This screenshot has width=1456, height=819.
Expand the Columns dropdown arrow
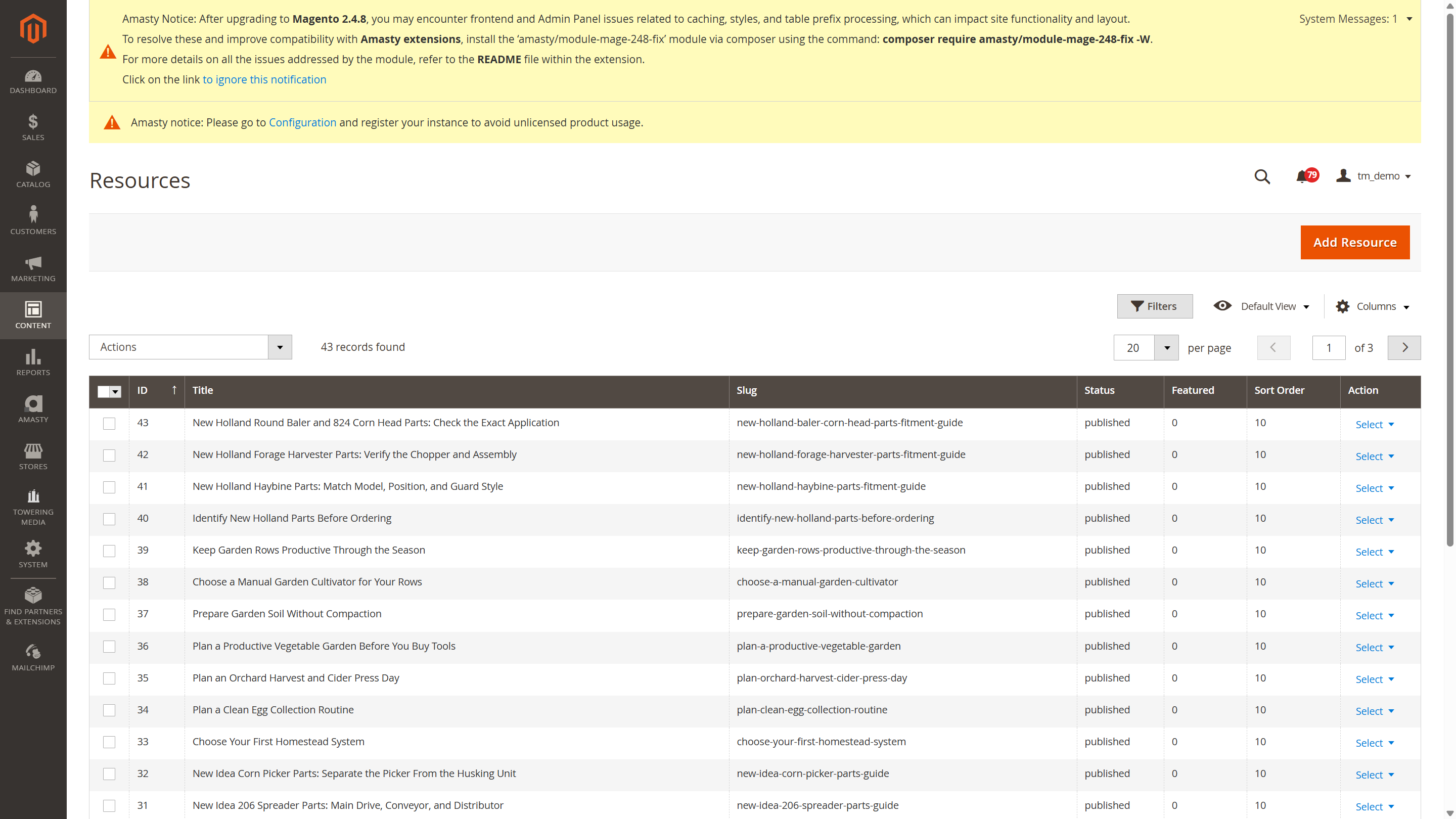coord(1406,307)
